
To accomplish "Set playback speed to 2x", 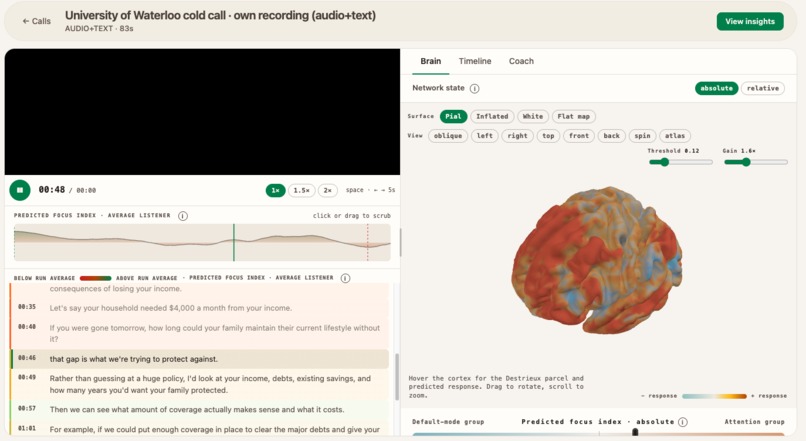I will [x=327, y=191].
